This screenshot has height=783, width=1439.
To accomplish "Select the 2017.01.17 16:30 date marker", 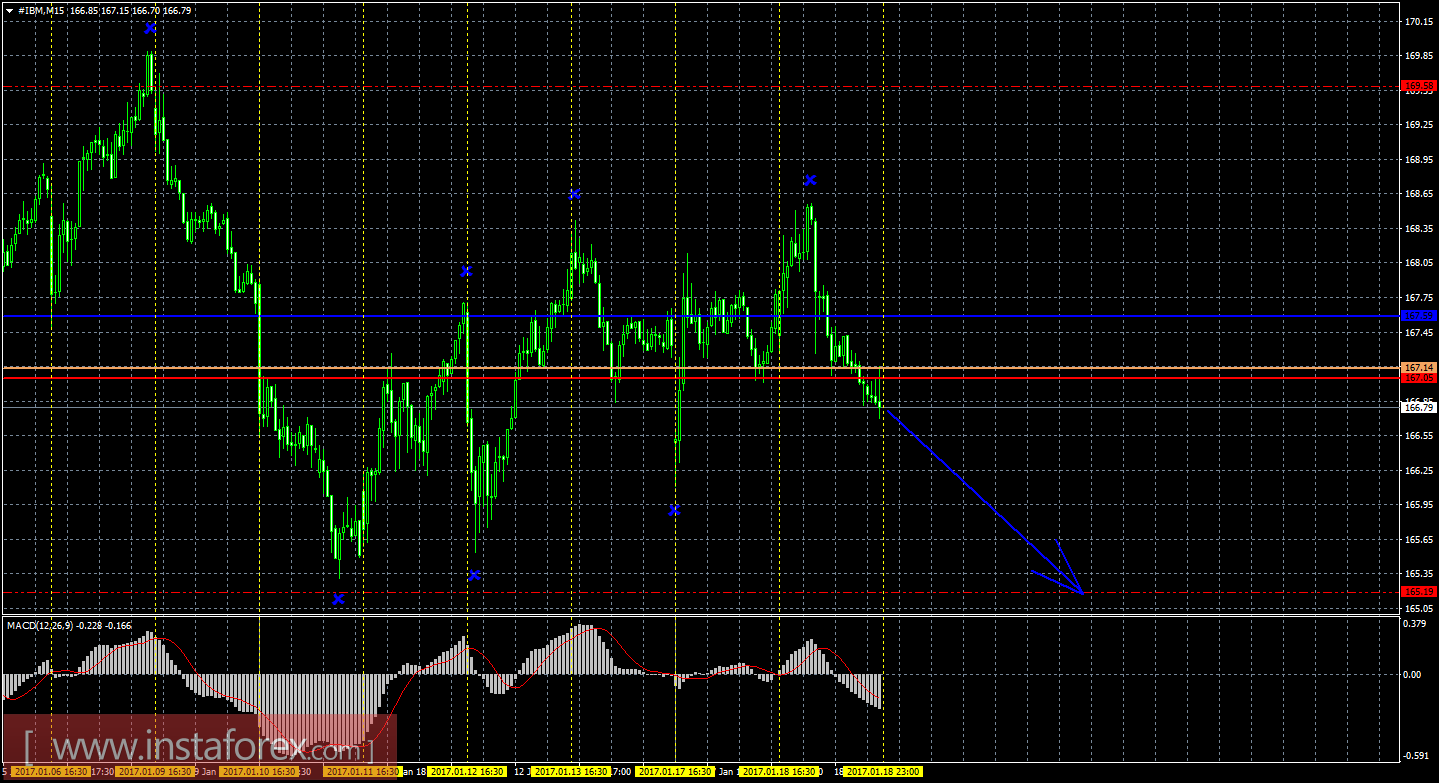I will coord(675,772).
